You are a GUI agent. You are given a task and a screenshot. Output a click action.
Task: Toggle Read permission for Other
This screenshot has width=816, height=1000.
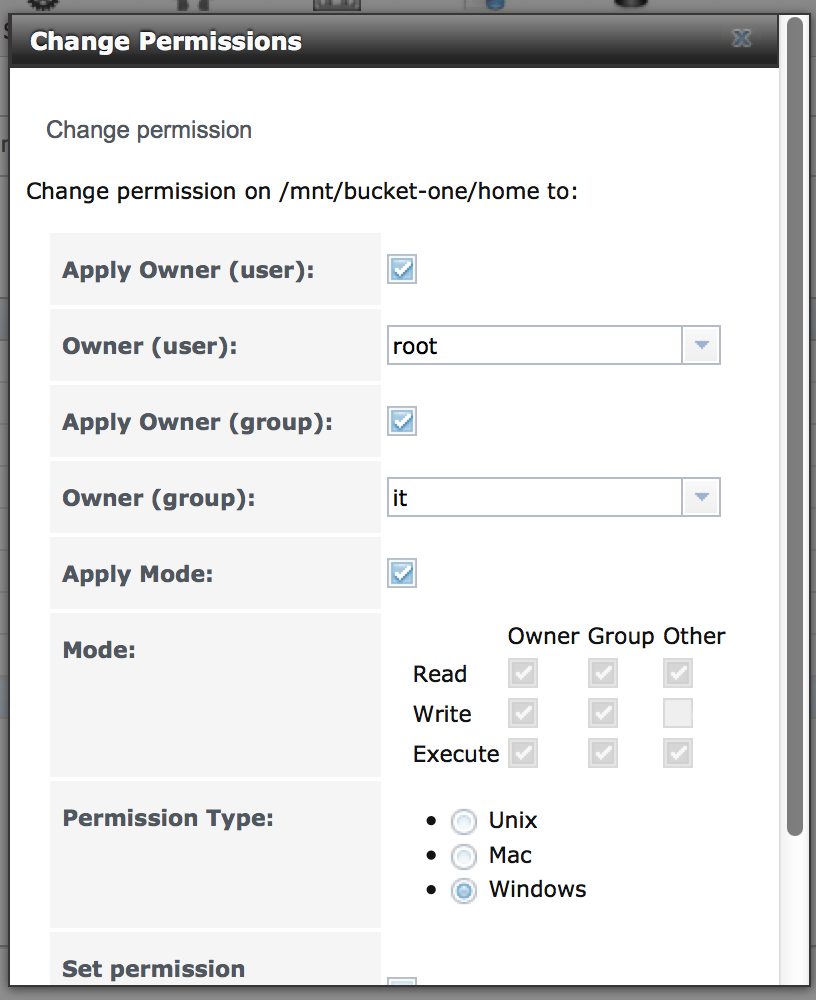(677, 673)
